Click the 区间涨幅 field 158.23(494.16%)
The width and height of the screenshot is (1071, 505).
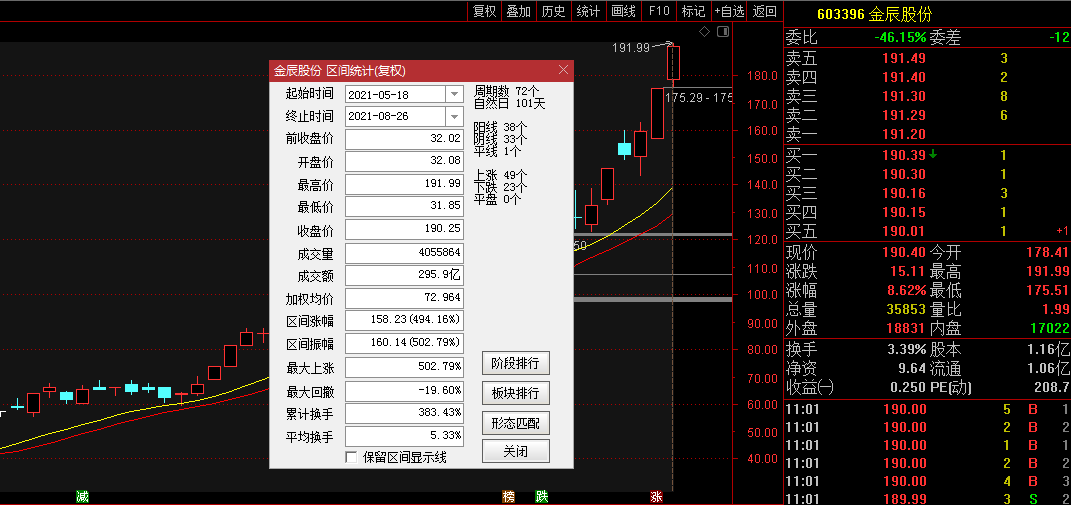coord(404,320)
